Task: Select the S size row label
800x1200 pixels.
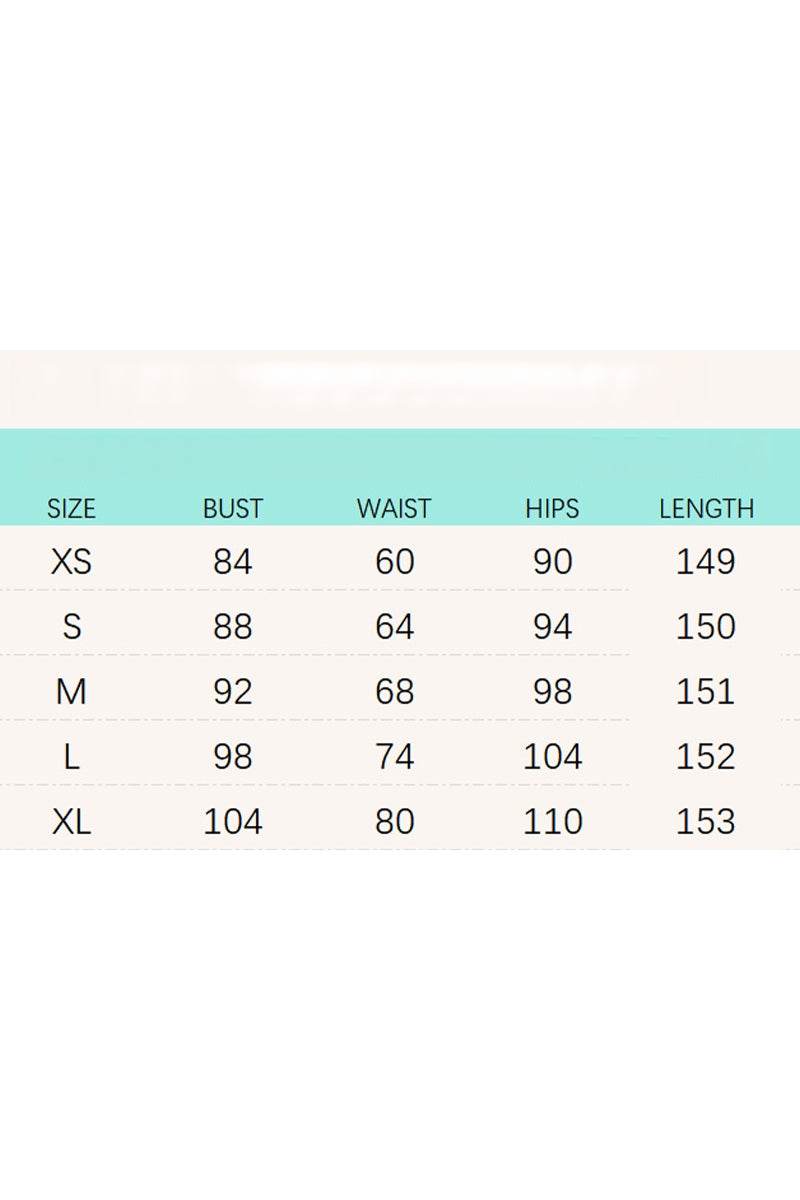Action: point(71,627)
